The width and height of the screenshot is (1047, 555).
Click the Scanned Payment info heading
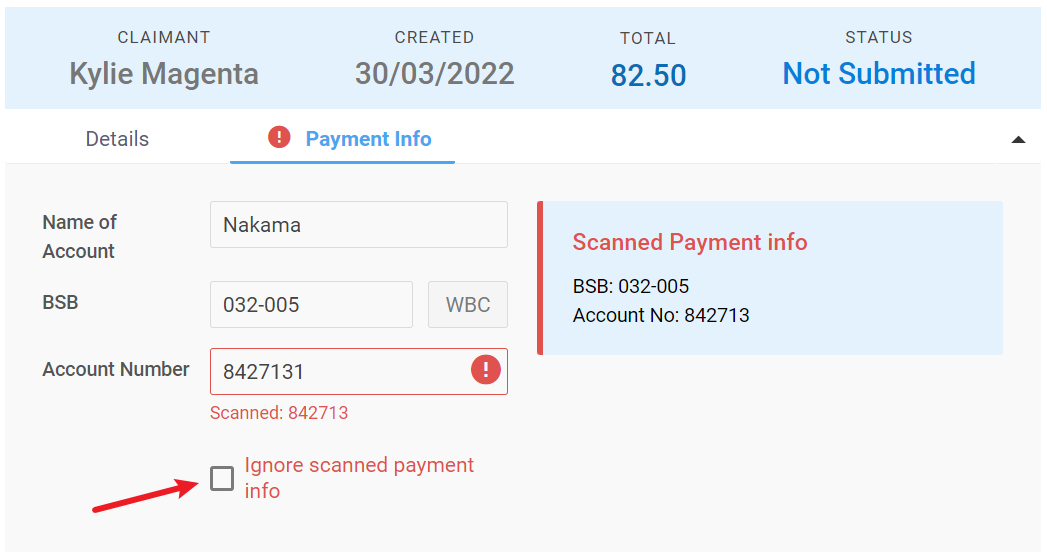point(689,242)
